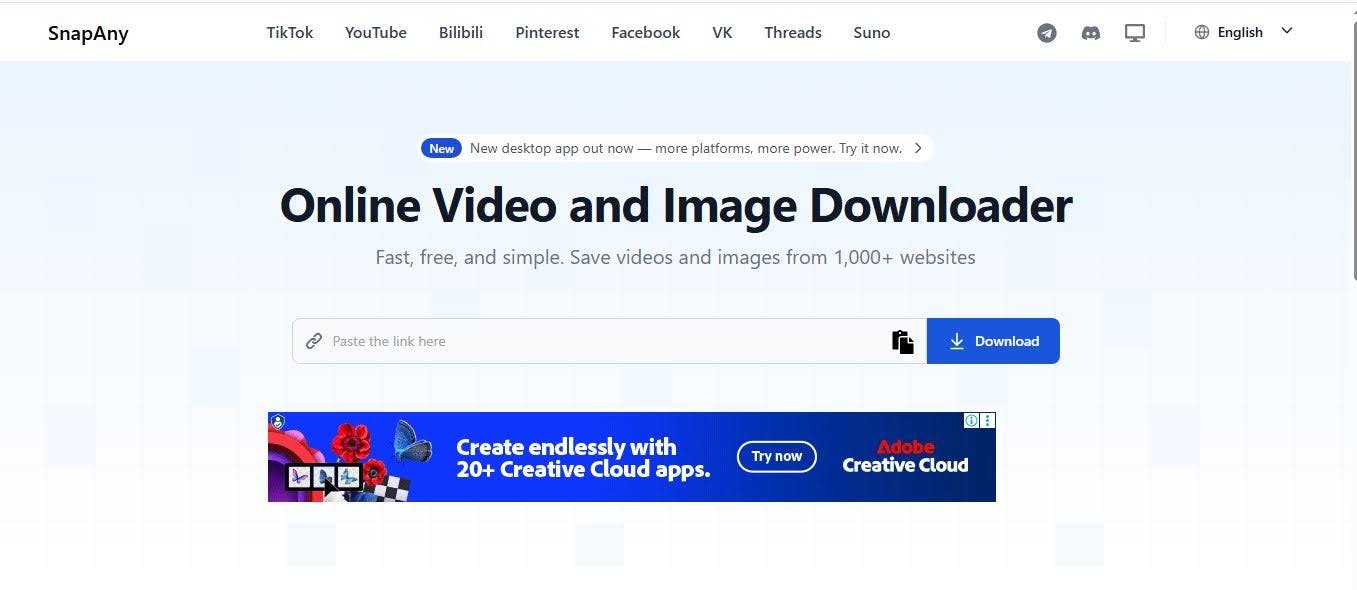The height and width of the screenshot is (590, 1357).
Task: Select Pinterest in the navigation
Action: [547, 32]
